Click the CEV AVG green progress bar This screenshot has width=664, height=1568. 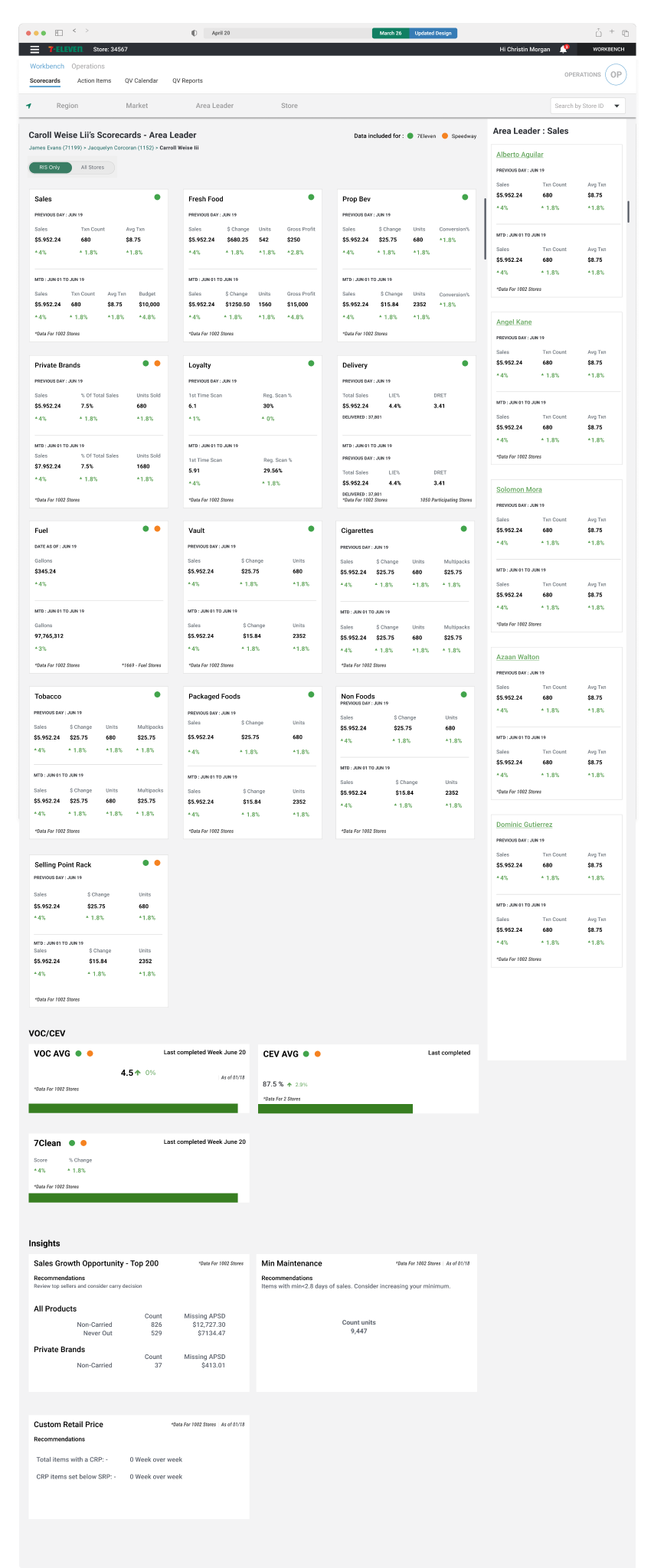click(x=335, y=1109)
